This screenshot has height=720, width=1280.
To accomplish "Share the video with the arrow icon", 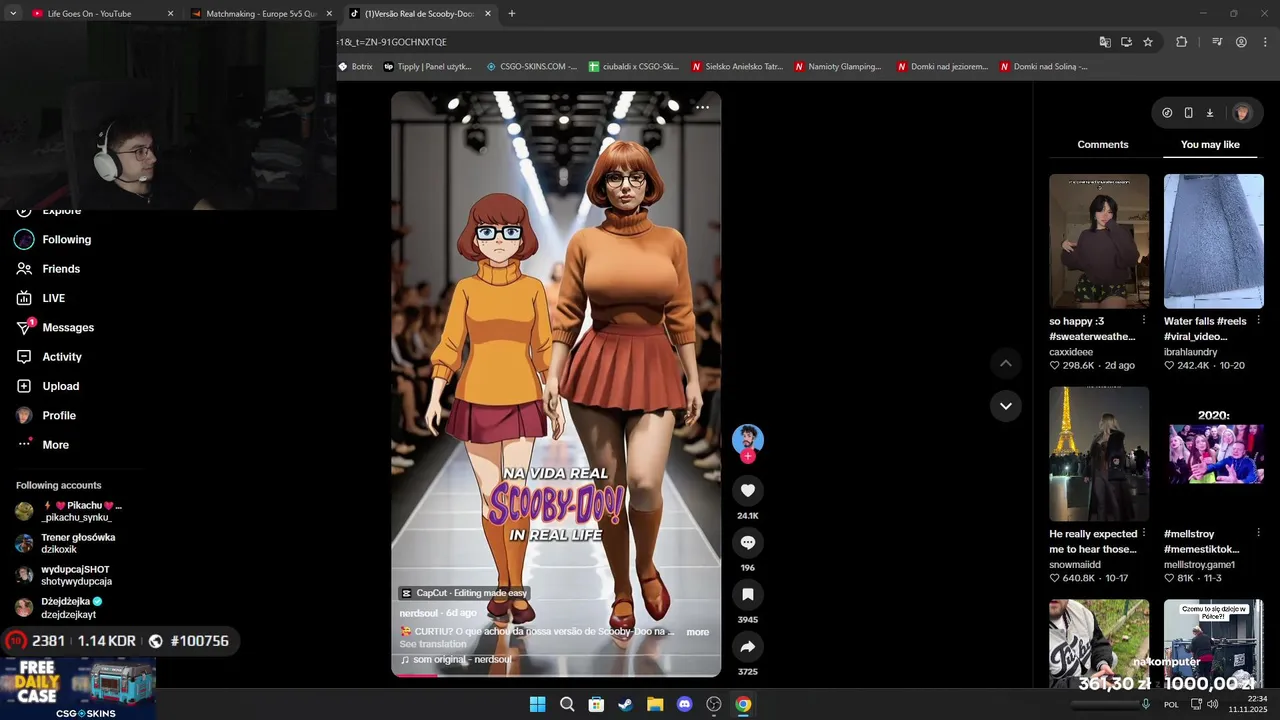I will (x=748, y=646).
